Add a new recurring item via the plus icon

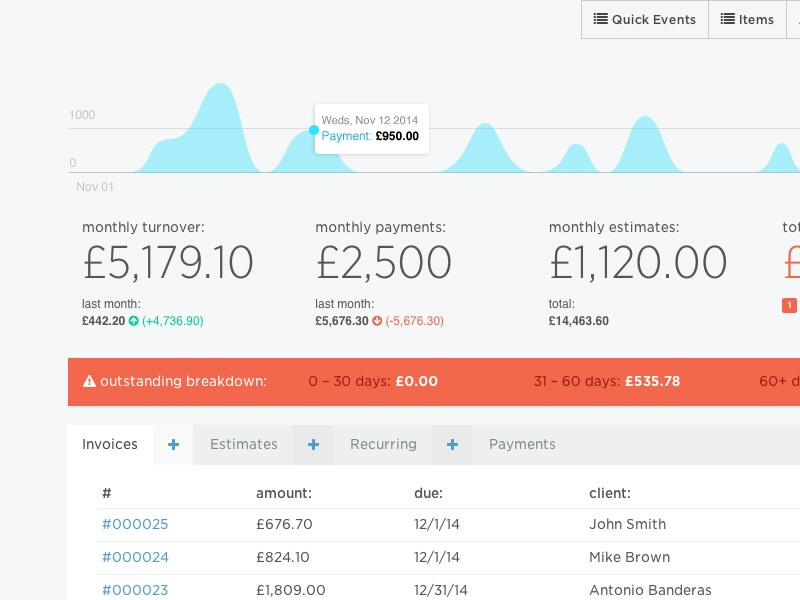[451, 444]
